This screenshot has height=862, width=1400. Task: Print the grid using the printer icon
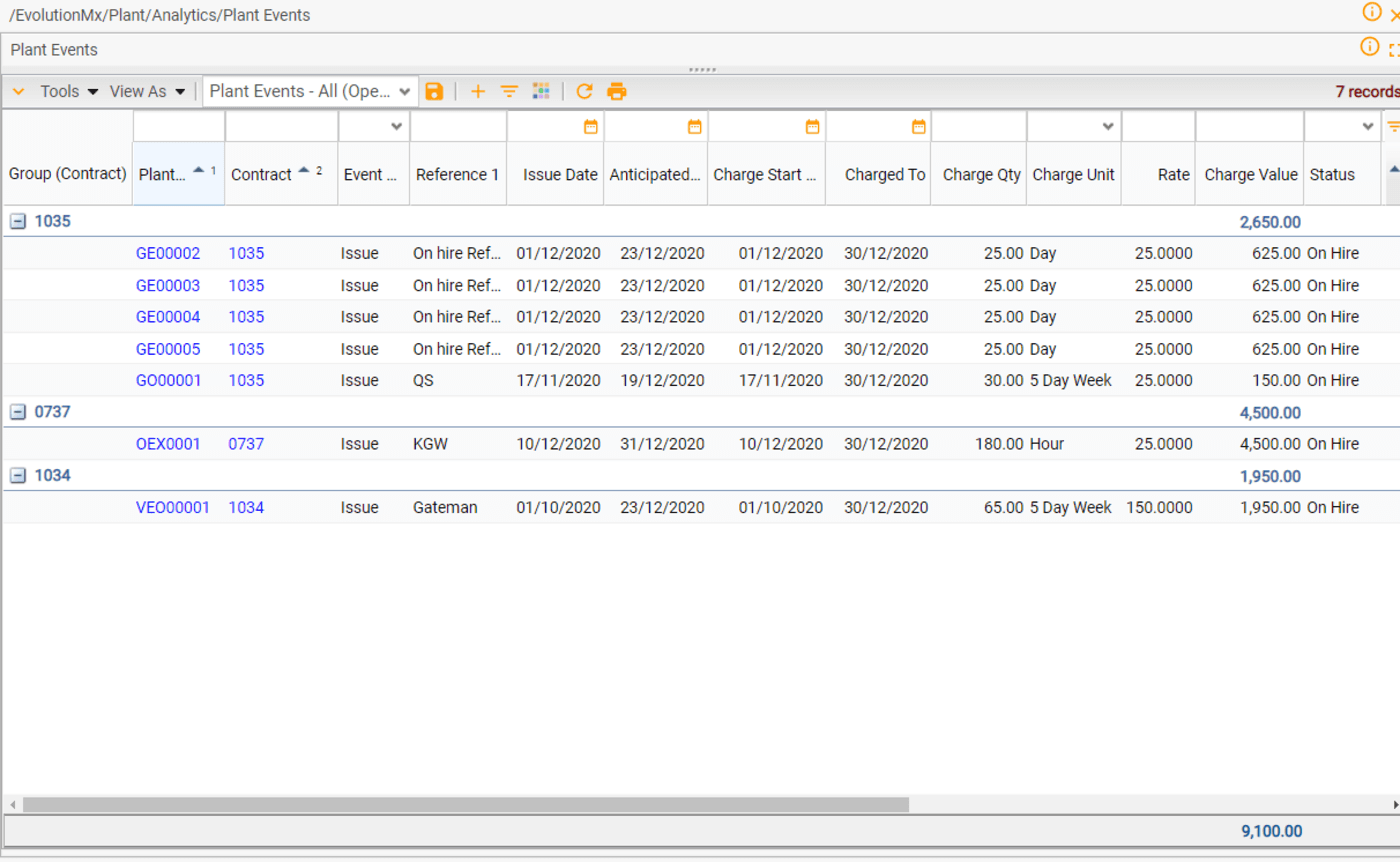[617, 91]
